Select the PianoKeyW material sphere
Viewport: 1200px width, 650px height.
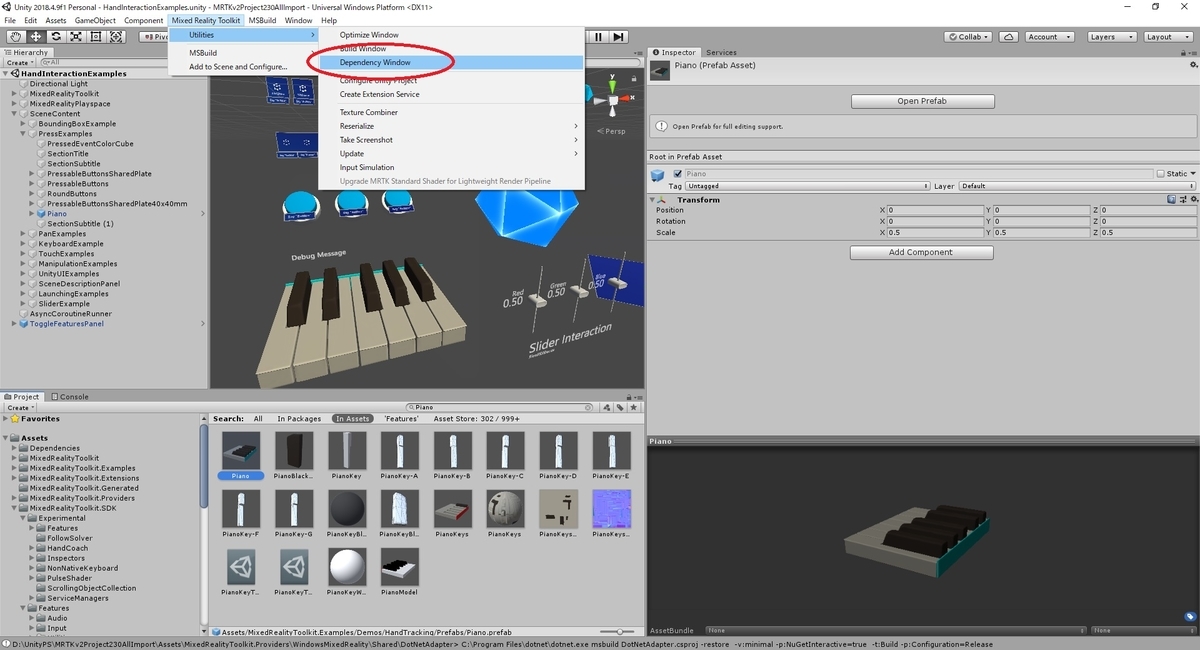pos(346,567)
